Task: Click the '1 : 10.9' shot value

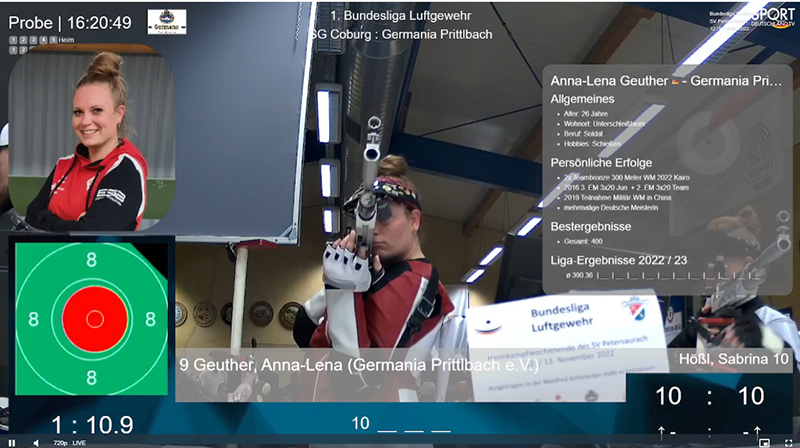Action: pyautogui.click(x=92, y=425)
